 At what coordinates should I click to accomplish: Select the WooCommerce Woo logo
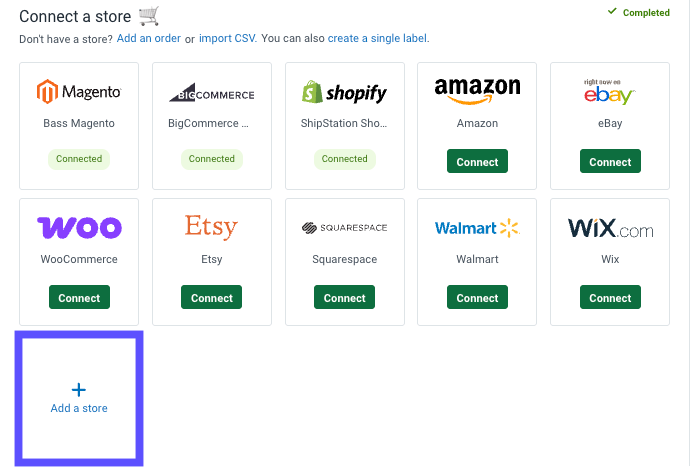pos(79,227)
